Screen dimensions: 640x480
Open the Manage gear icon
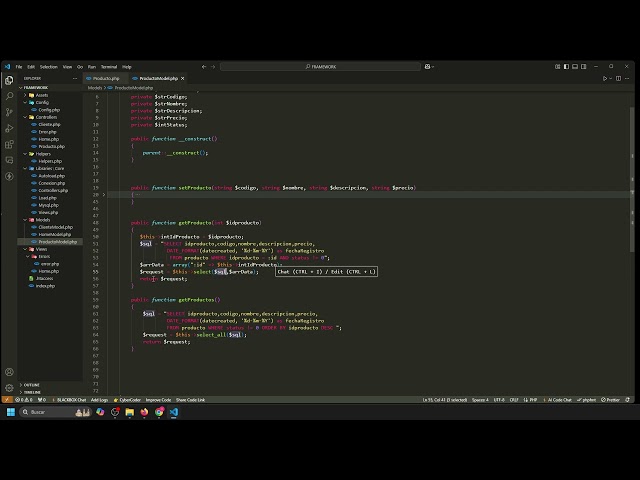coord(9,388)
